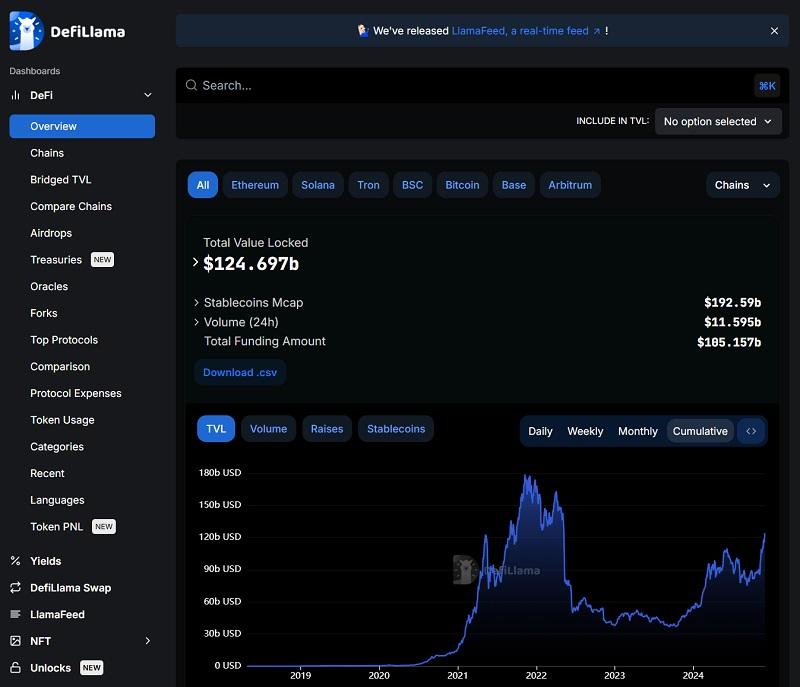Expand the Stablecoins Mcap row
Screen dimensions: 800x687
(x=196, y=302)
